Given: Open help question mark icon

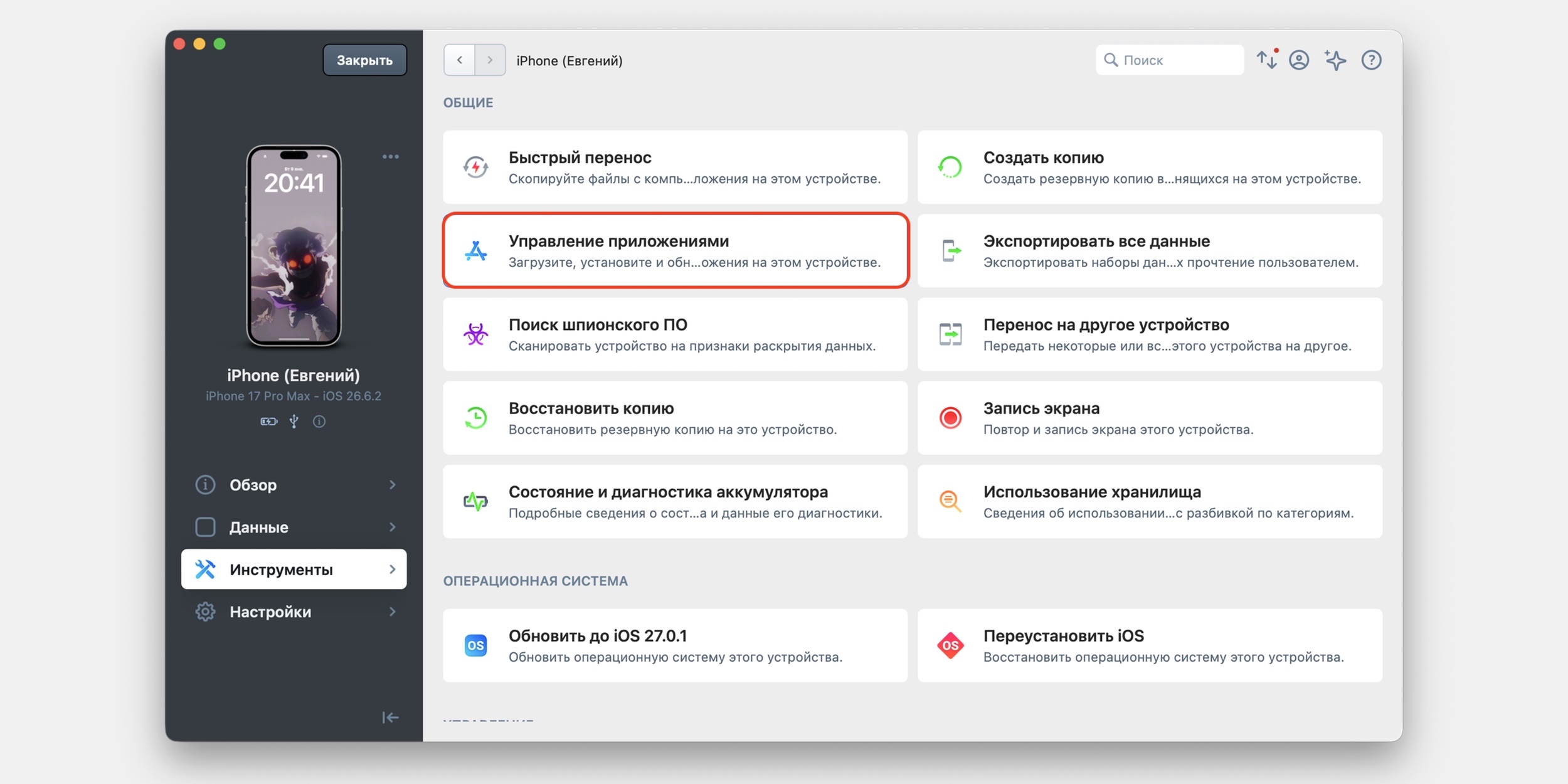Looking at the screenshot, I should 1371,60.
